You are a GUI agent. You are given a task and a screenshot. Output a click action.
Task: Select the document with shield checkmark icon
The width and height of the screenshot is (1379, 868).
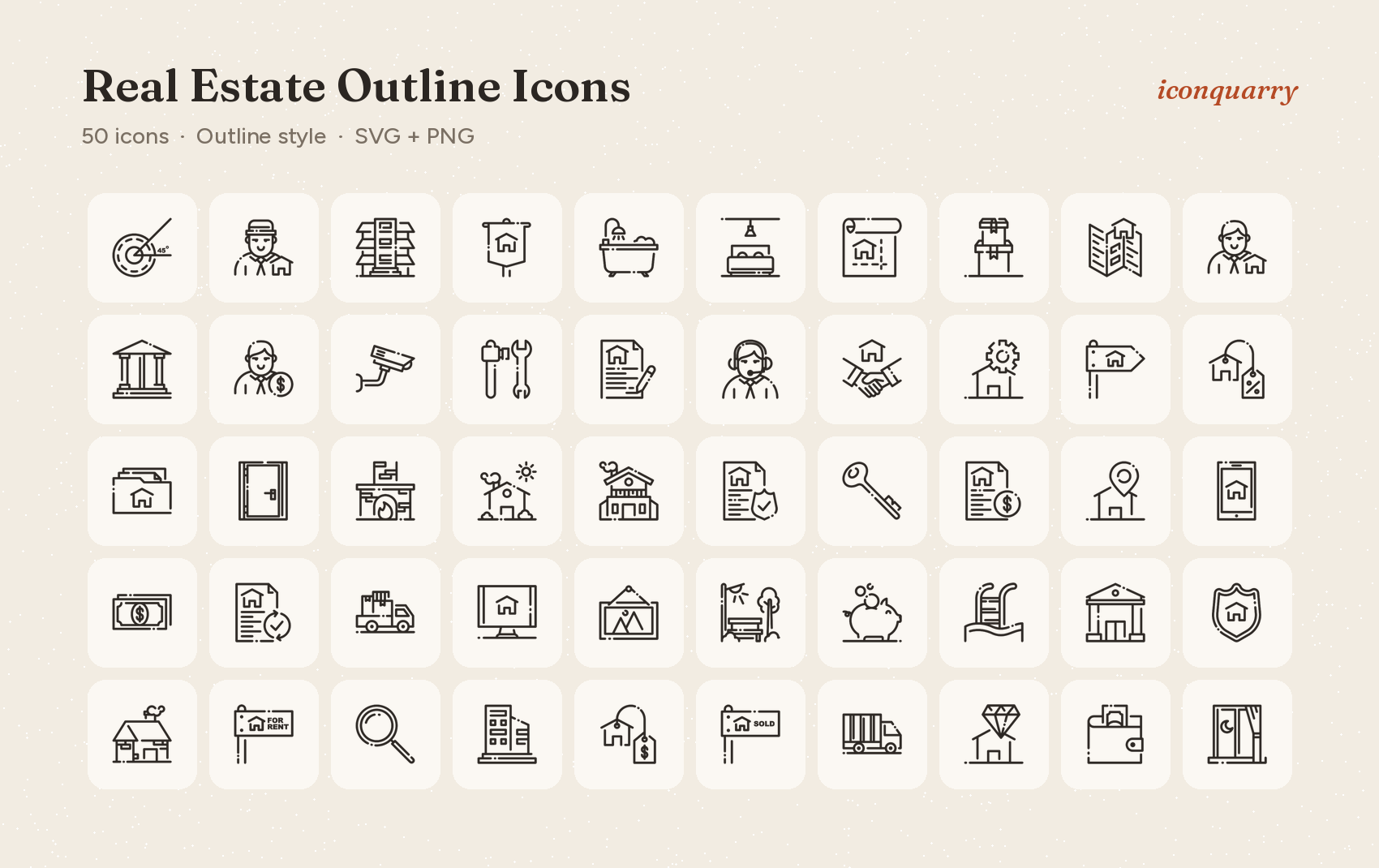(x=750, y=491)
